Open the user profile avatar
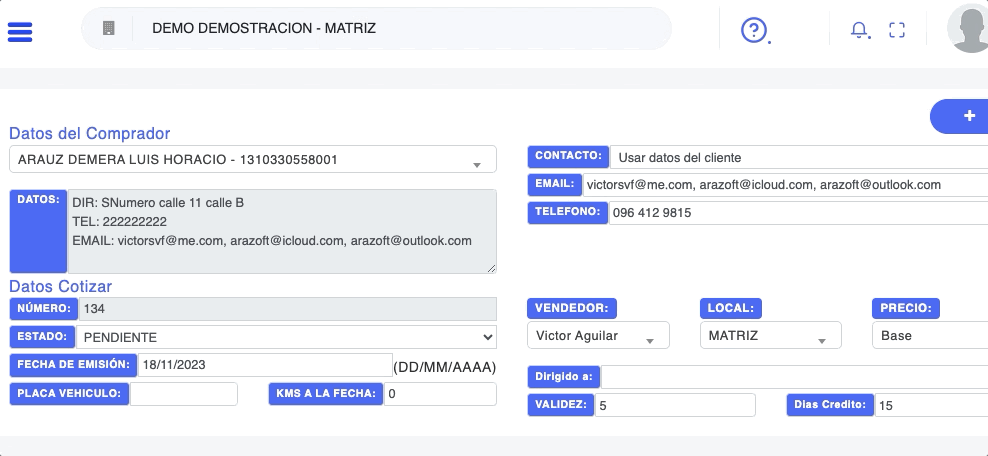The image size is (988, 456). click(x=968, y=29)
